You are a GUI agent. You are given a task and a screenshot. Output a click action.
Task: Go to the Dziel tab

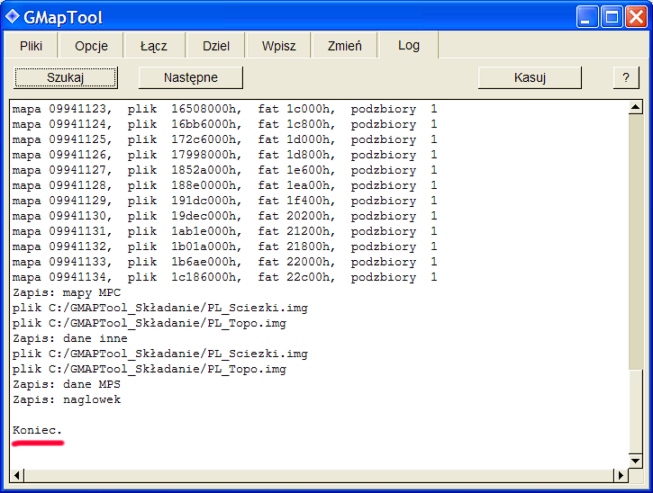pyautogui.click(x=216, y=46)
